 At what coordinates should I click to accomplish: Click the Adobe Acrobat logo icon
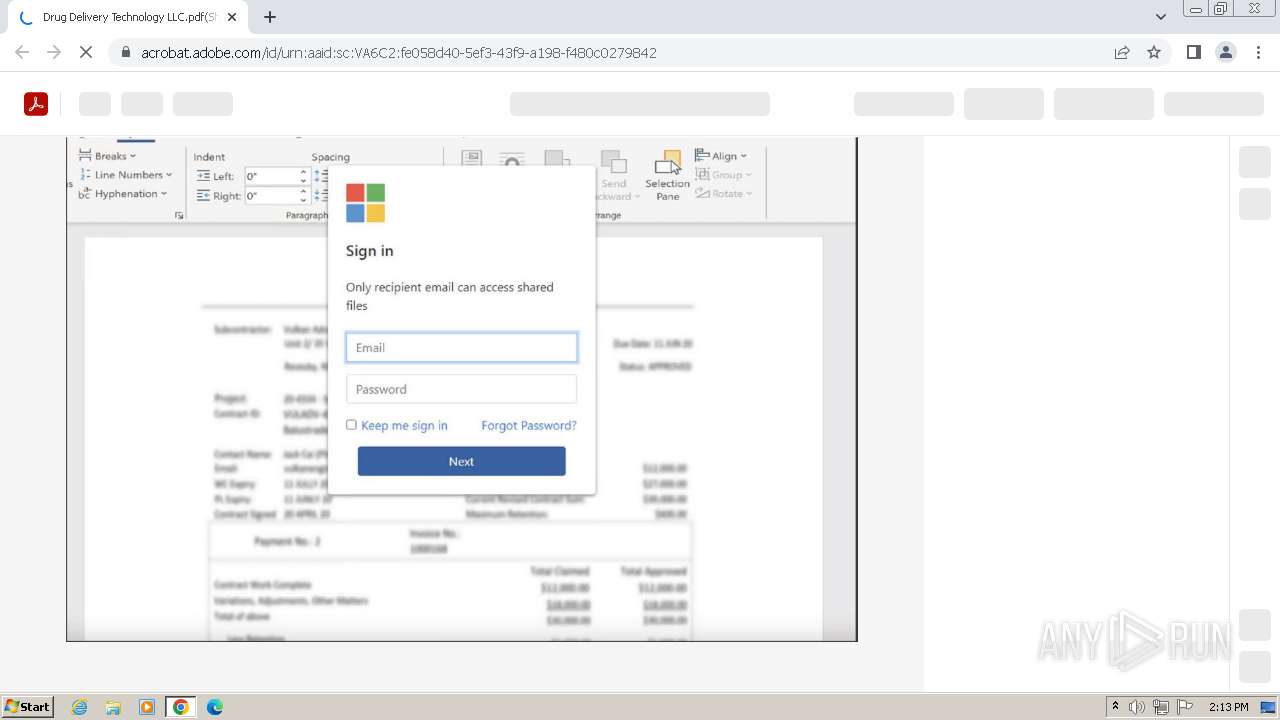36,104
